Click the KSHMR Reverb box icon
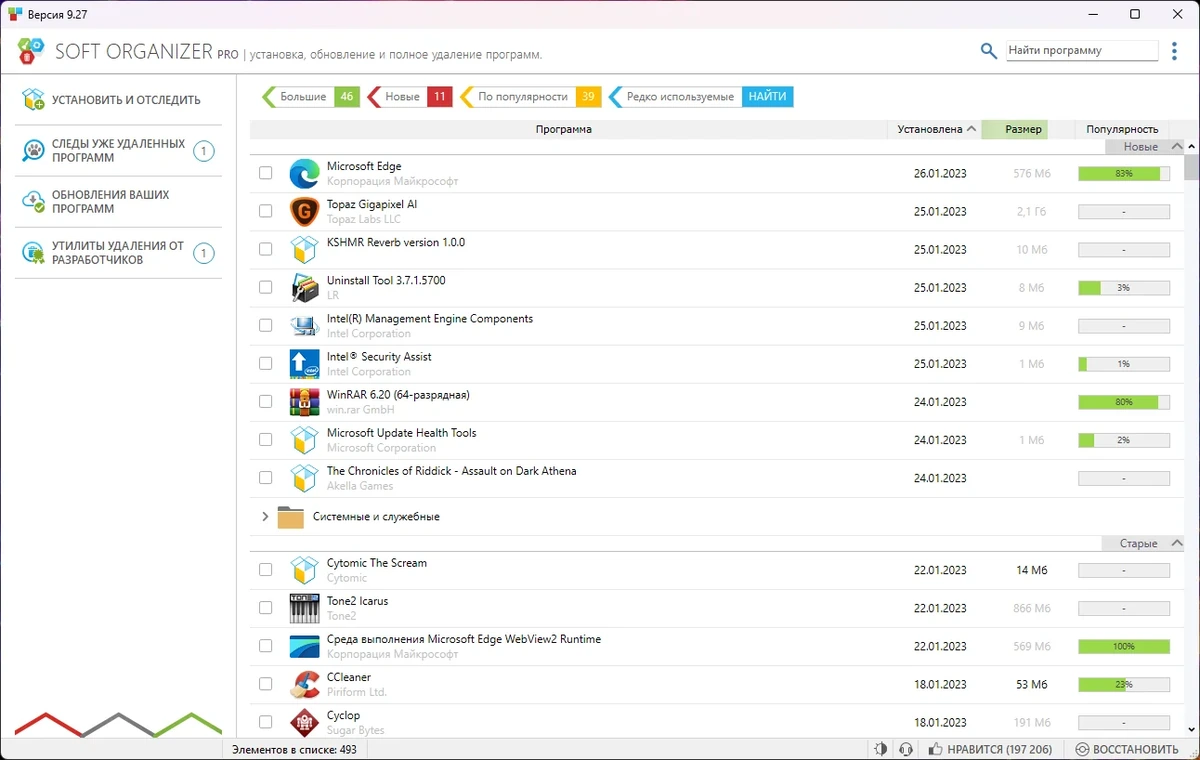This screenshot has width=1200, height=760. click(304, 250)
